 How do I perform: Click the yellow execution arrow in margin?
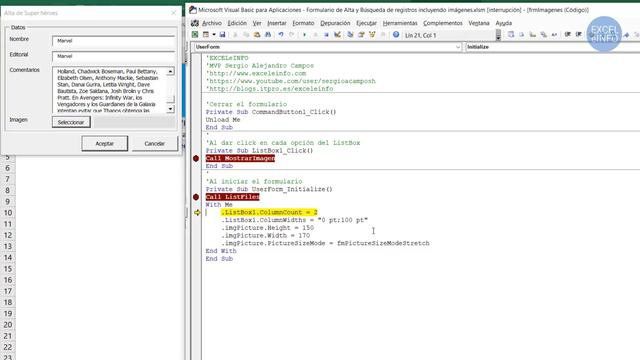198,212
